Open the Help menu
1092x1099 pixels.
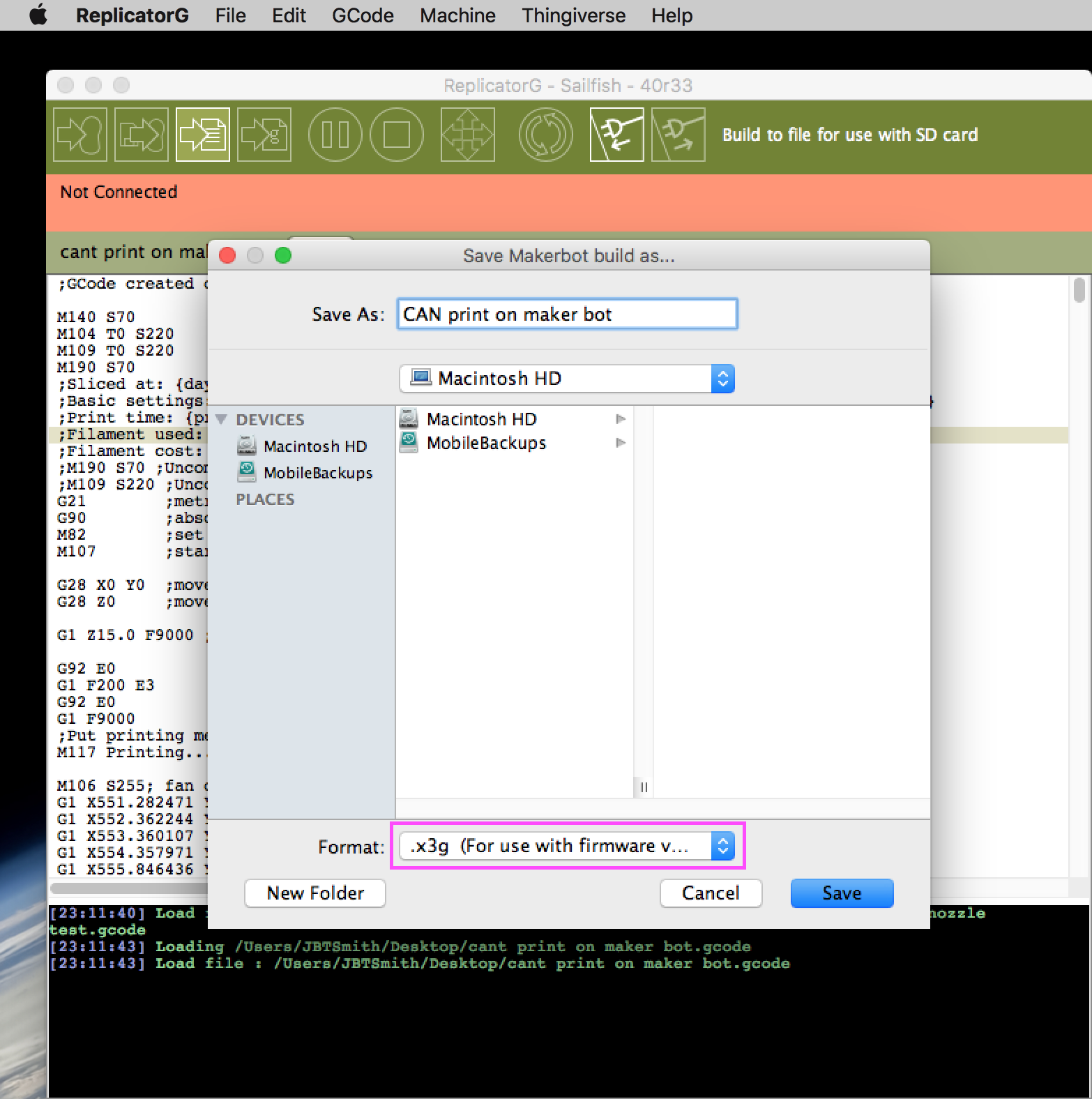pos(672,15)
